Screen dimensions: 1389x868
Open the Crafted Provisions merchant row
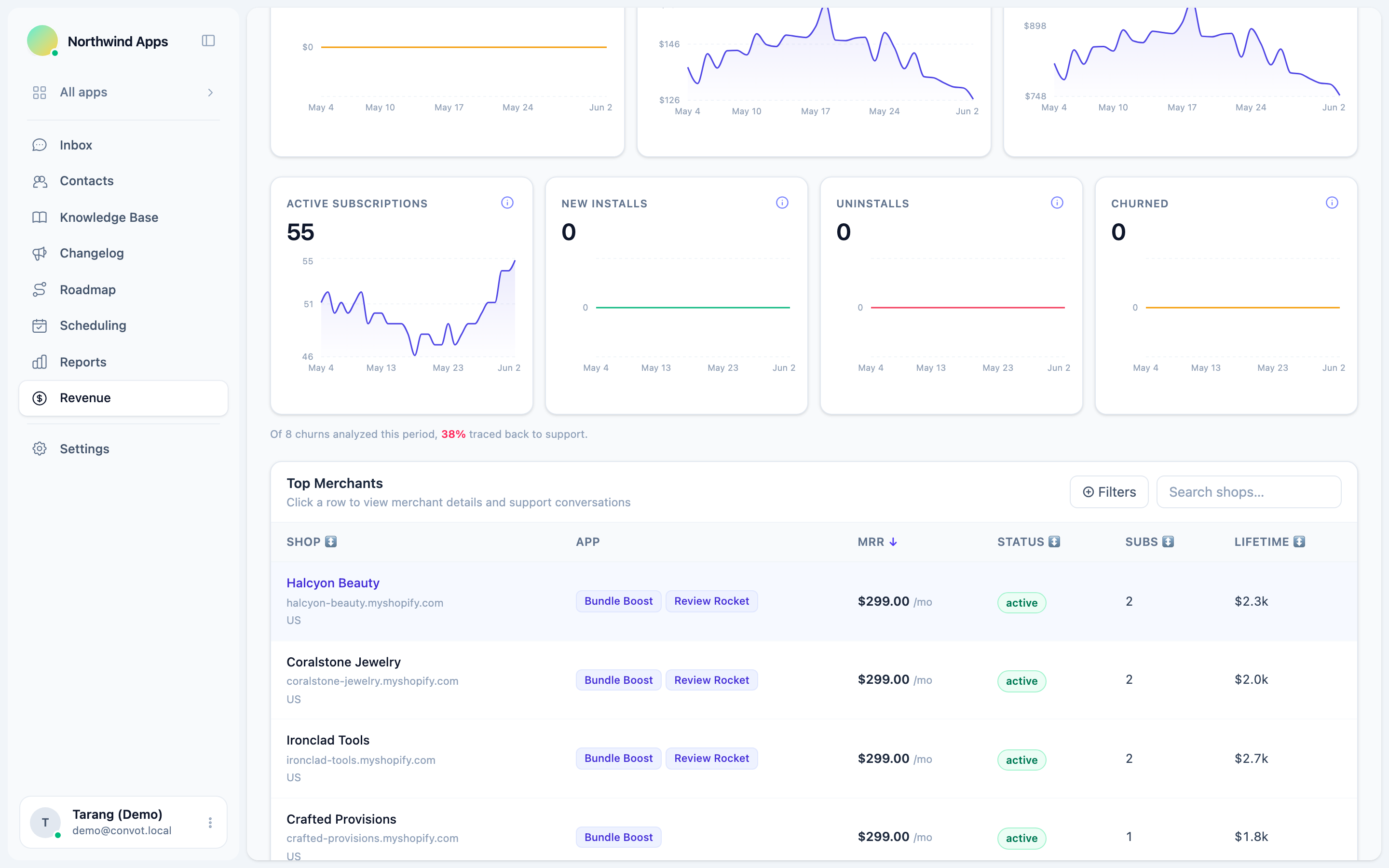(x=814, y=830)
